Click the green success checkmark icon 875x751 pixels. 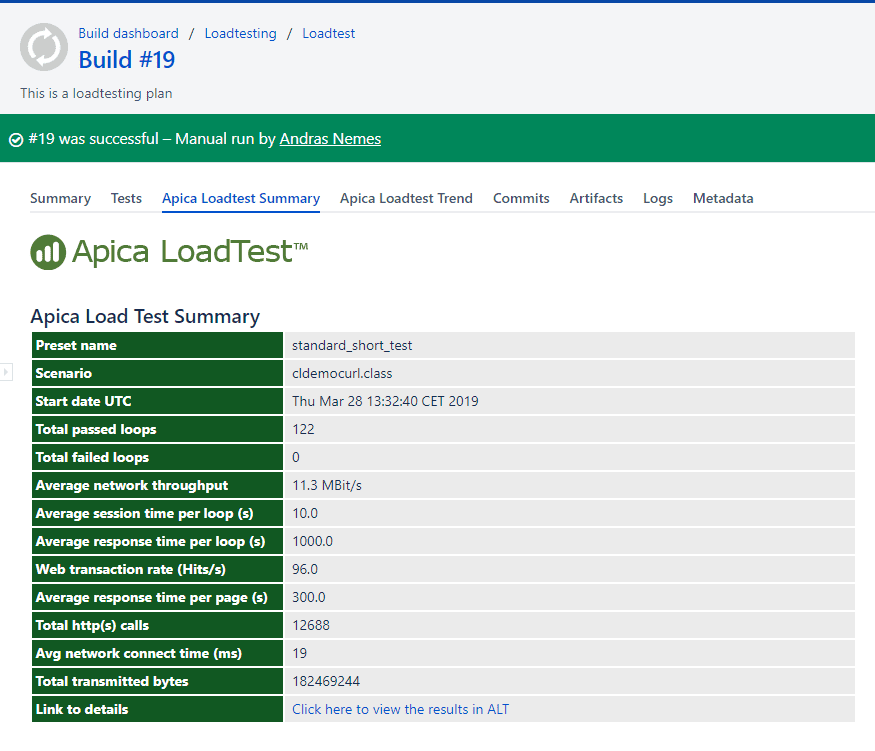click(16, 140)
